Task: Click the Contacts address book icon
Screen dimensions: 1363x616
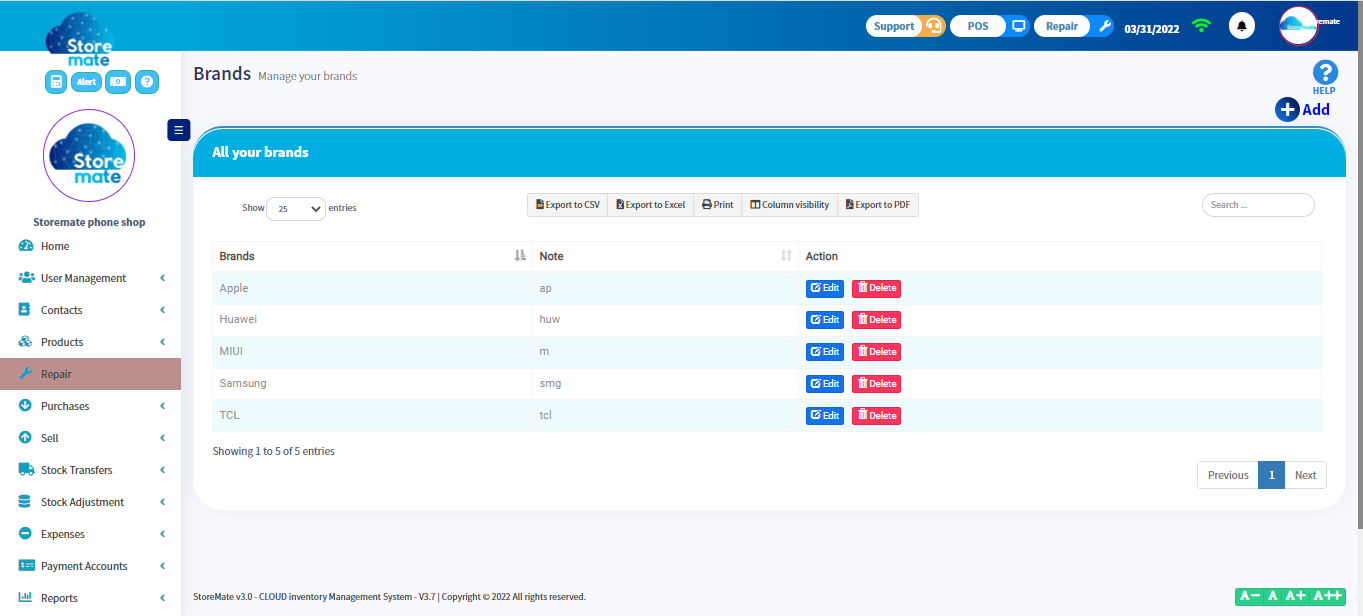Action: pos(26,310)
